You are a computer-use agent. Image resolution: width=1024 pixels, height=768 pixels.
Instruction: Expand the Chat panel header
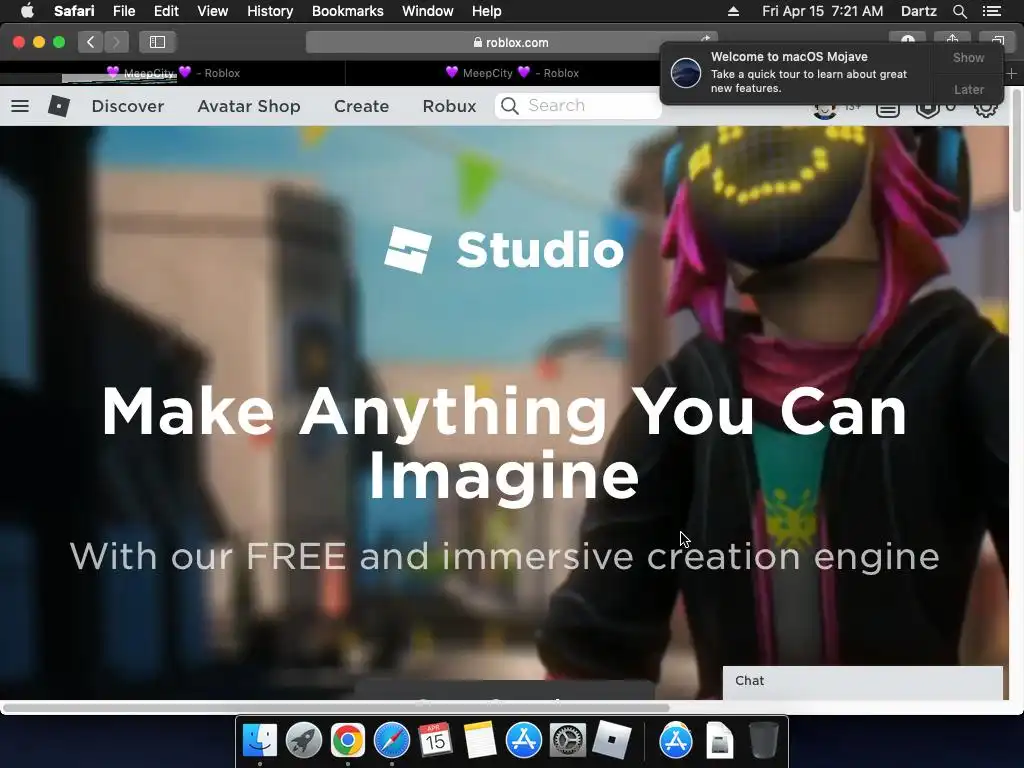point(862,681)
